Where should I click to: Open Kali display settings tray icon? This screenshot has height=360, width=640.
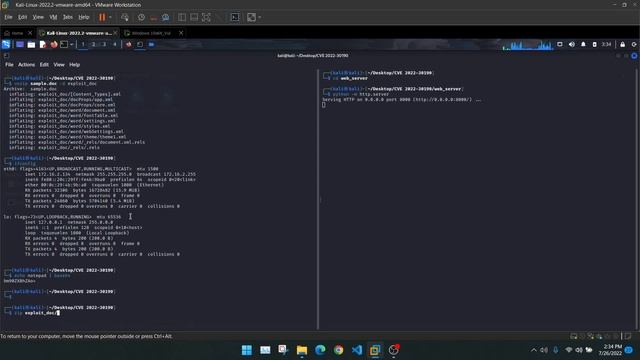(560, 44)
